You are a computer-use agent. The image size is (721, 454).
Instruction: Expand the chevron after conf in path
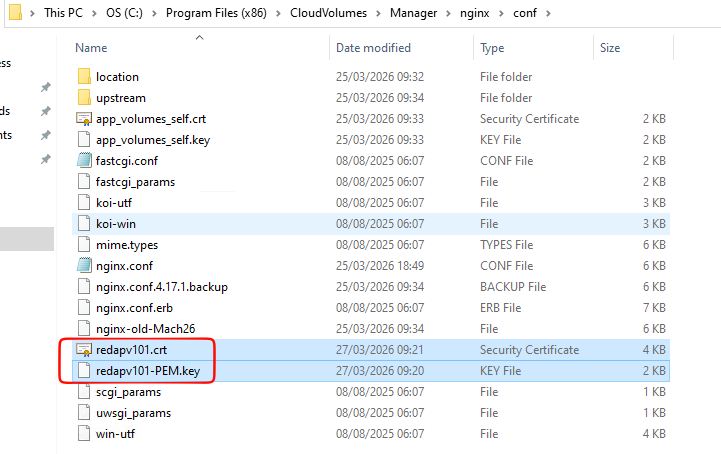point(548,13)
